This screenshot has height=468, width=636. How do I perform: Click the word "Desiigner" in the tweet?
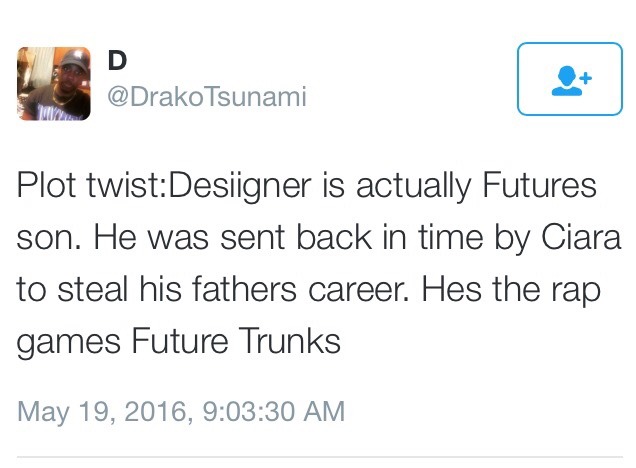pos(230,187)
